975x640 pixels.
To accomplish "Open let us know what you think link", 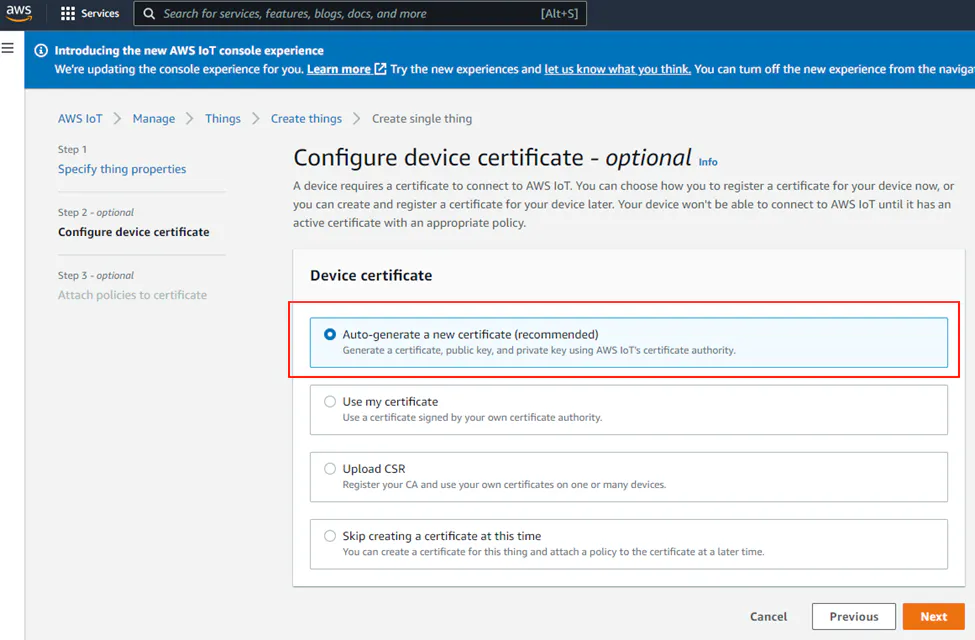I will pos(617,69).
